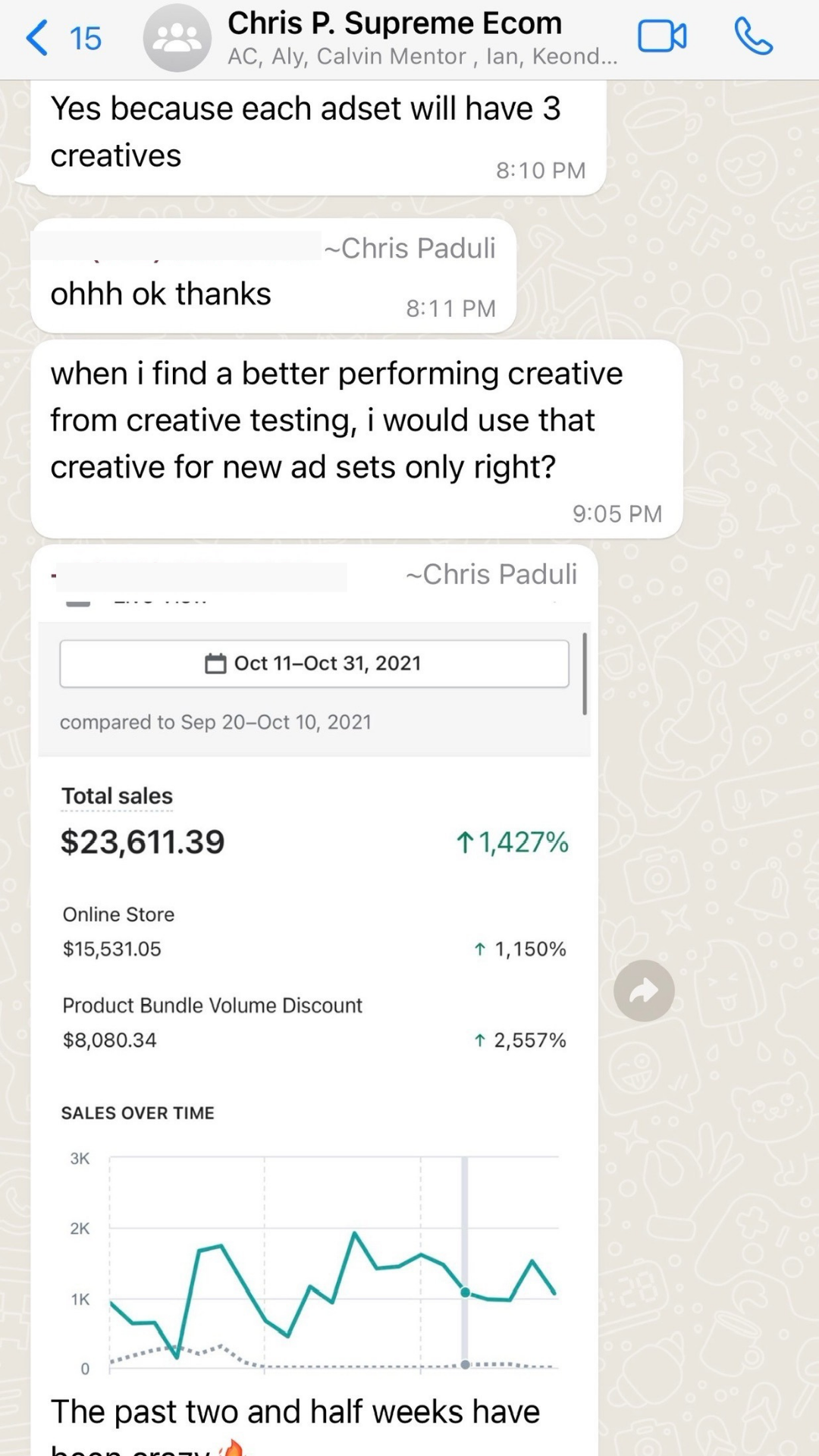Start a video call with the group
Viewport: 819px width, 1456px height.
coord(662,36)
